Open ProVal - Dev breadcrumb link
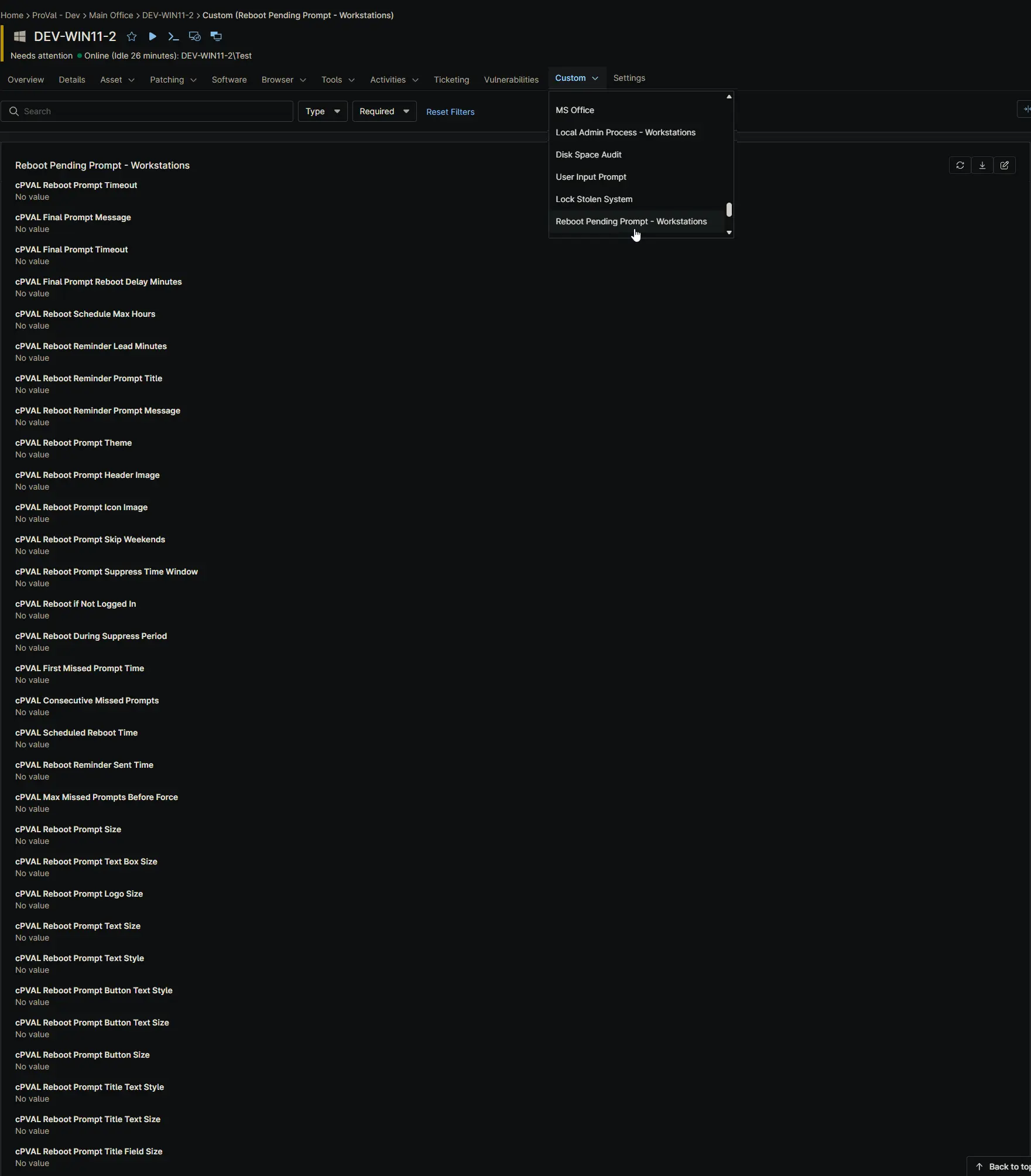 pos(56,15)
